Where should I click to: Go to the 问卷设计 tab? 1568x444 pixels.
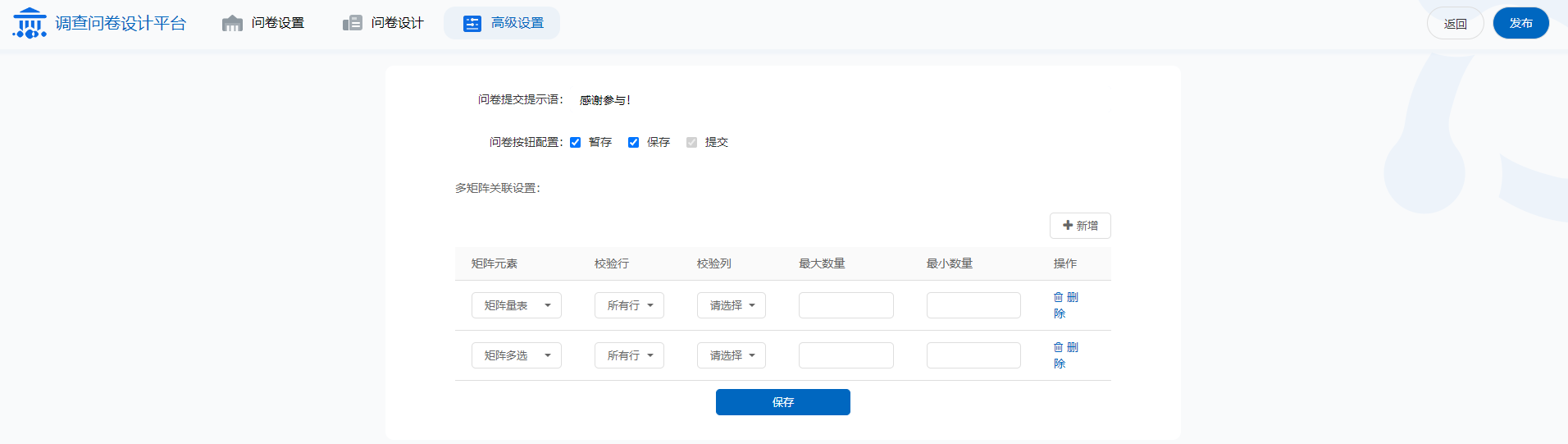[x=397, y=23]
